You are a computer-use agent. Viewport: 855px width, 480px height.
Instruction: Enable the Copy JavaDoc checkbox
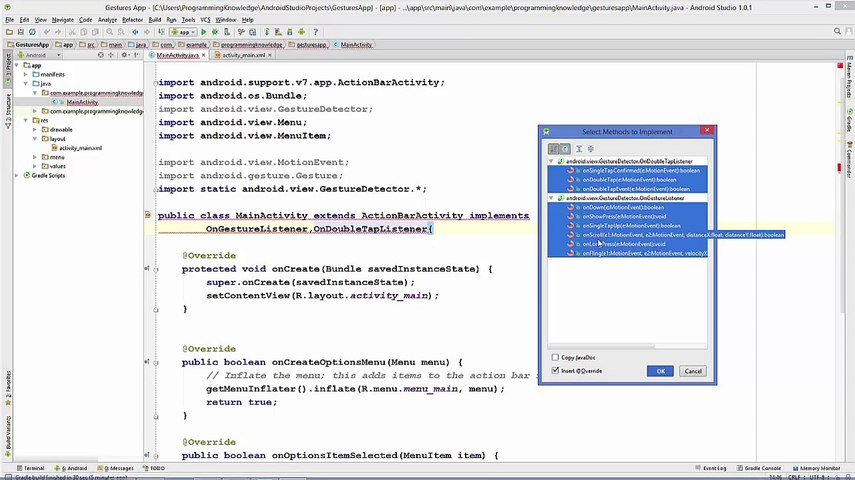555,357
